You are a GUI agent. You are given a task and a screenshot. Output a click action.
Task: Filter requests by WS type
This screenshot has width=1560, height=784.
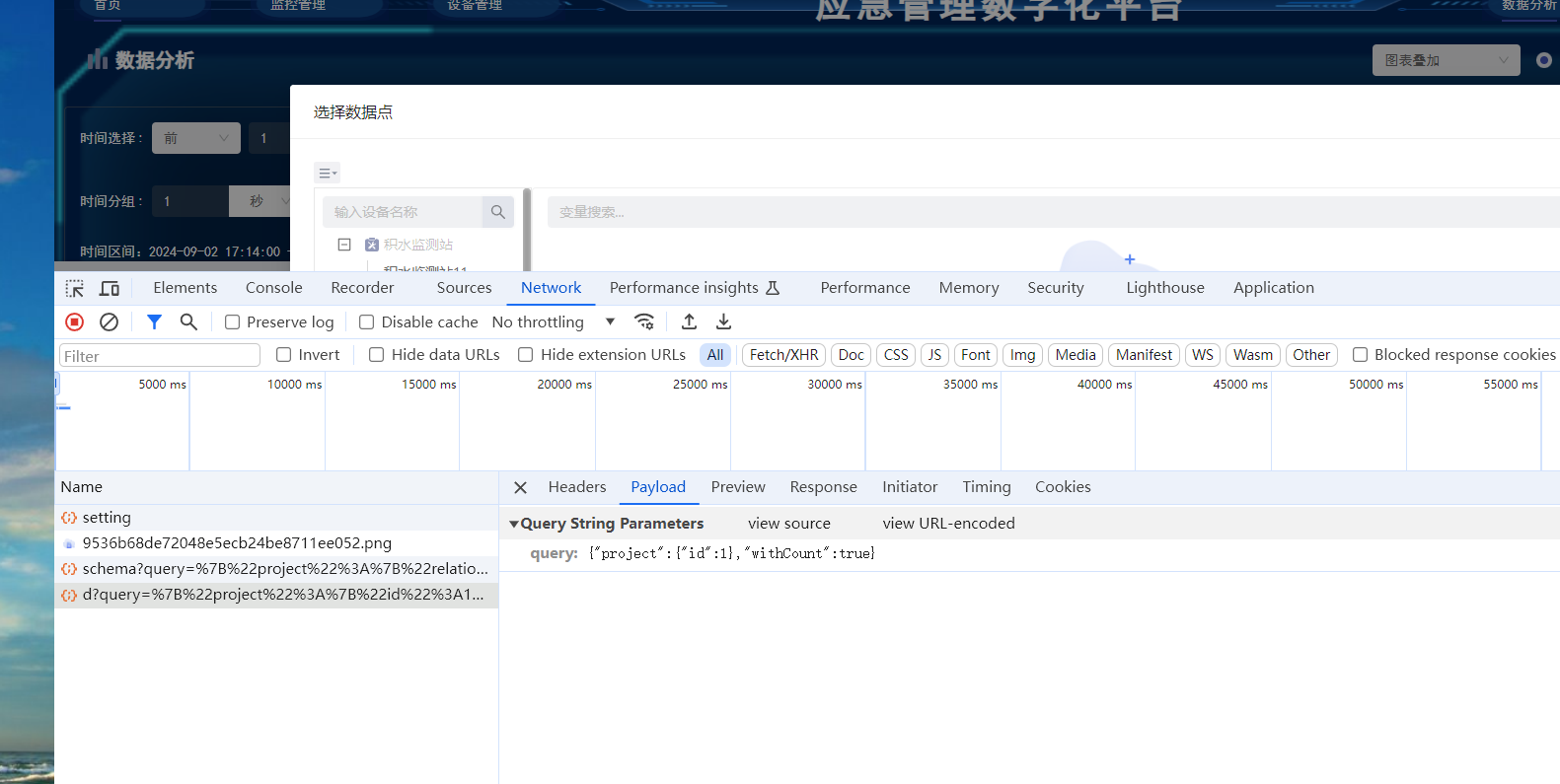[1203, 355]
